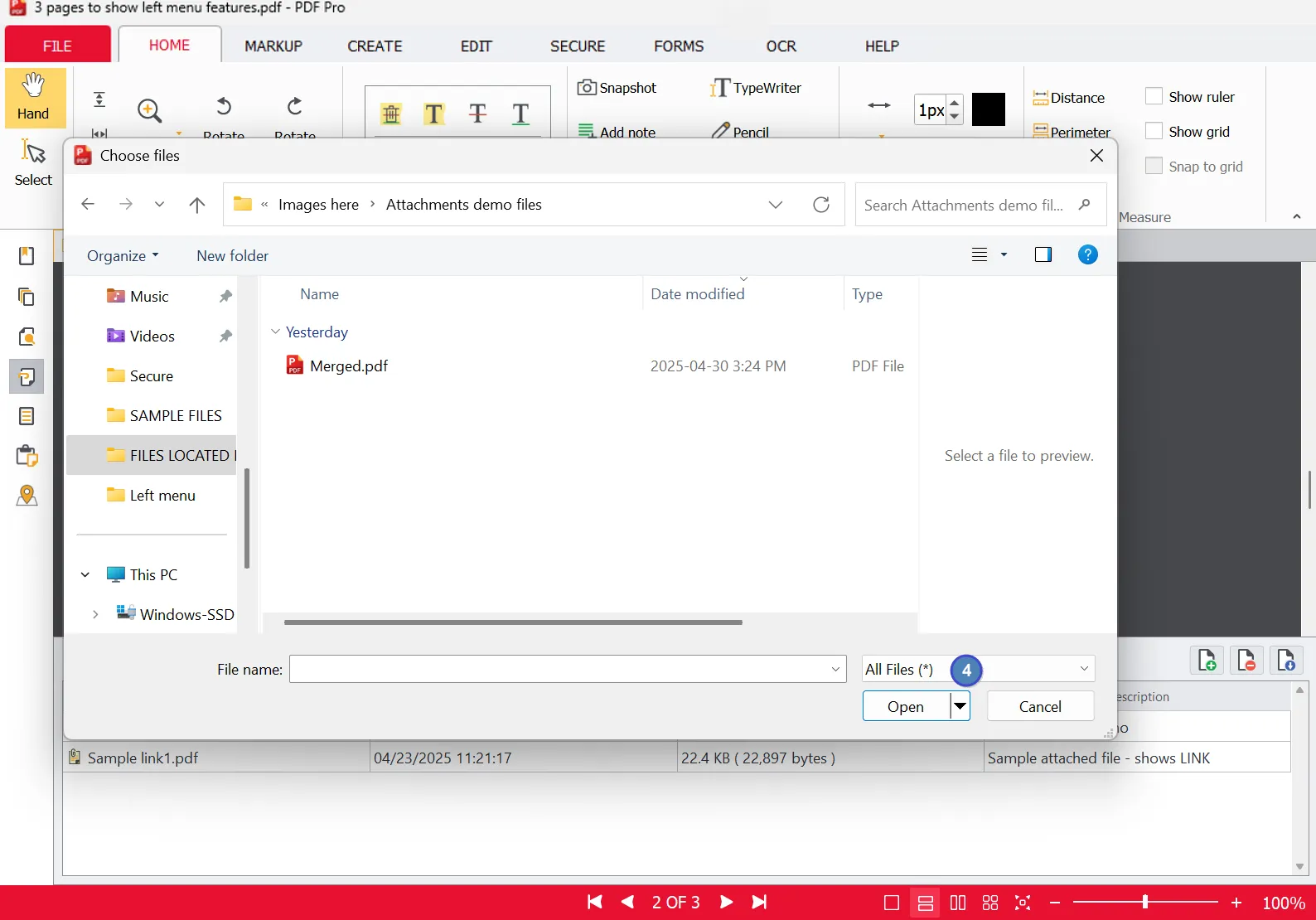Image resolution: width=1316 pixels, height=920 pixels.
Task: Expand the Windows-SSD tree node
Action: 95,614
